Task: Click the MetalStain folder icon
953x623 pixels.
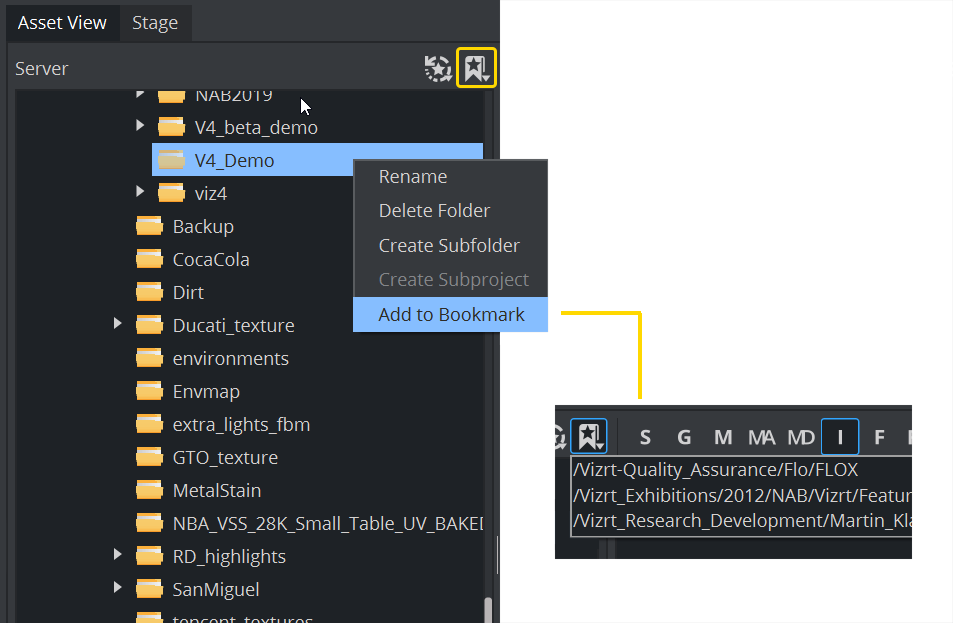Action: coord(149,491)
